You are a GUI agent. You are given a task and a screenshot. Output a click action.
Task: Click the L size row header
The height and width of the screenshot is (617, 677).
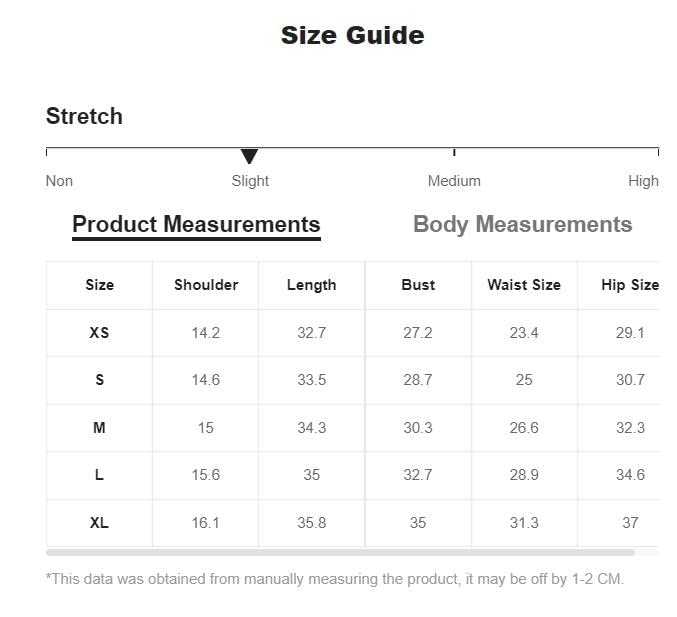tap(99, 475)
